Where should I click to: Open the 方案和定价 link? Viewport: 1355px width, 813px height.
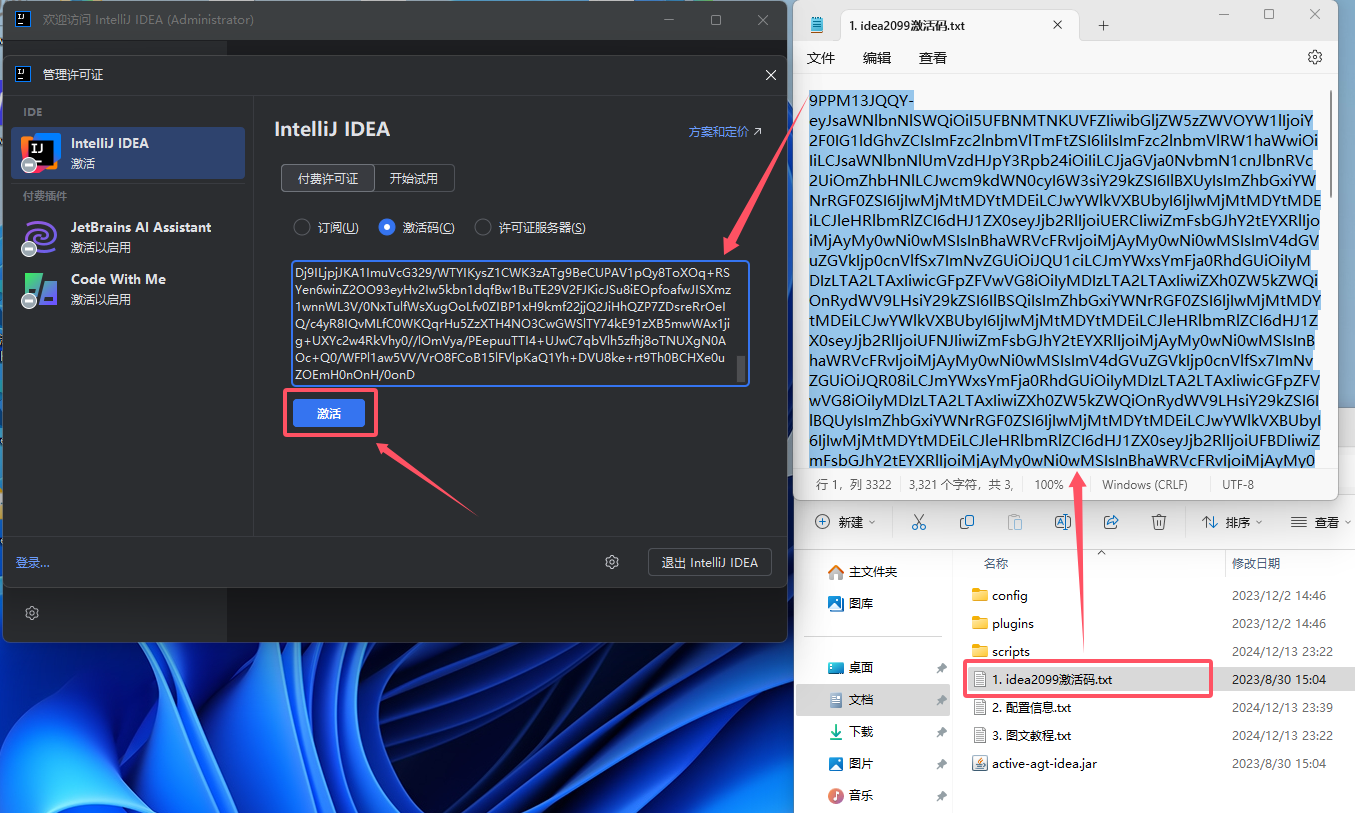pos(725,131)
